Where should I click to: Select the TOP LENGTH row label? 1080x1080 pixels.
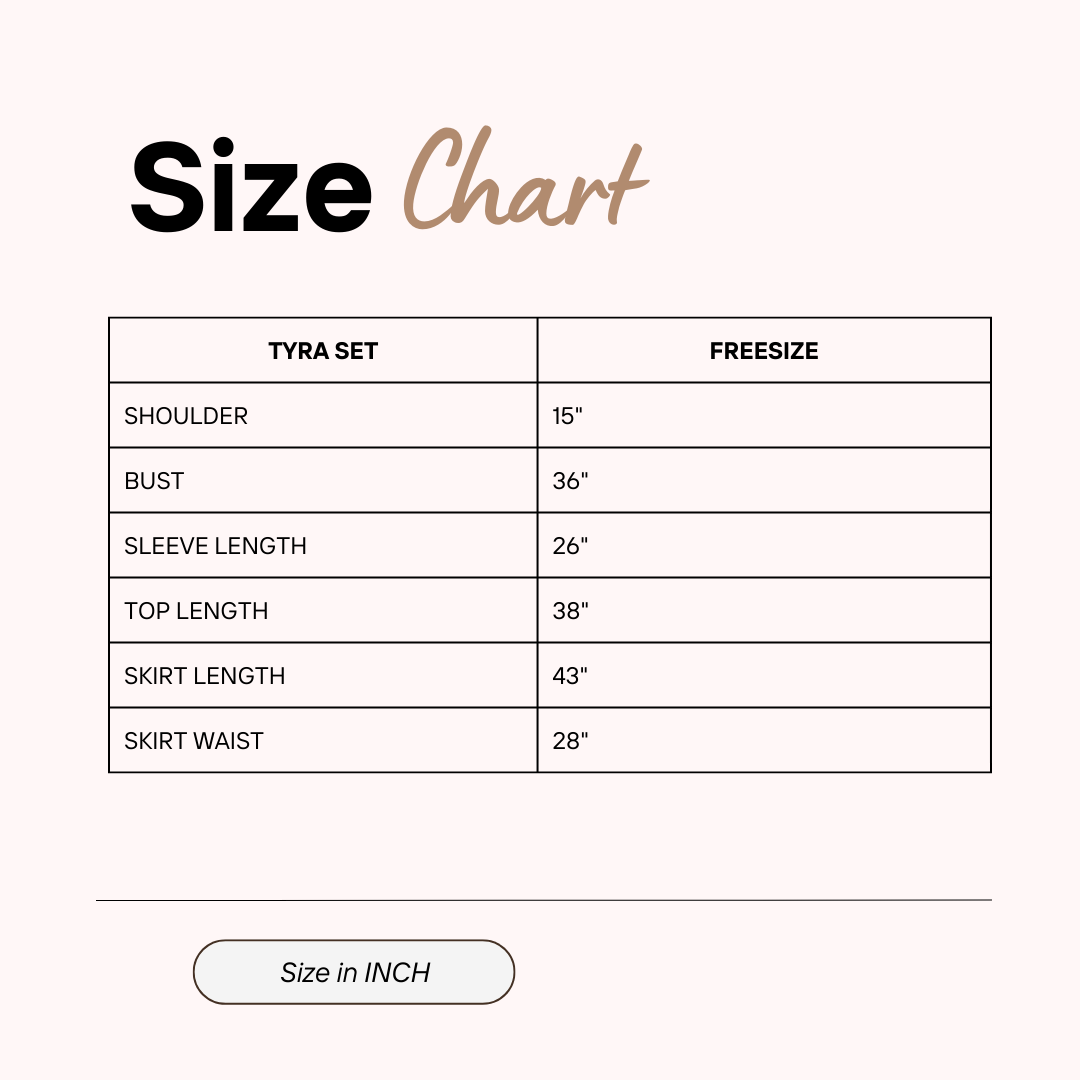[x=196, y=611]
